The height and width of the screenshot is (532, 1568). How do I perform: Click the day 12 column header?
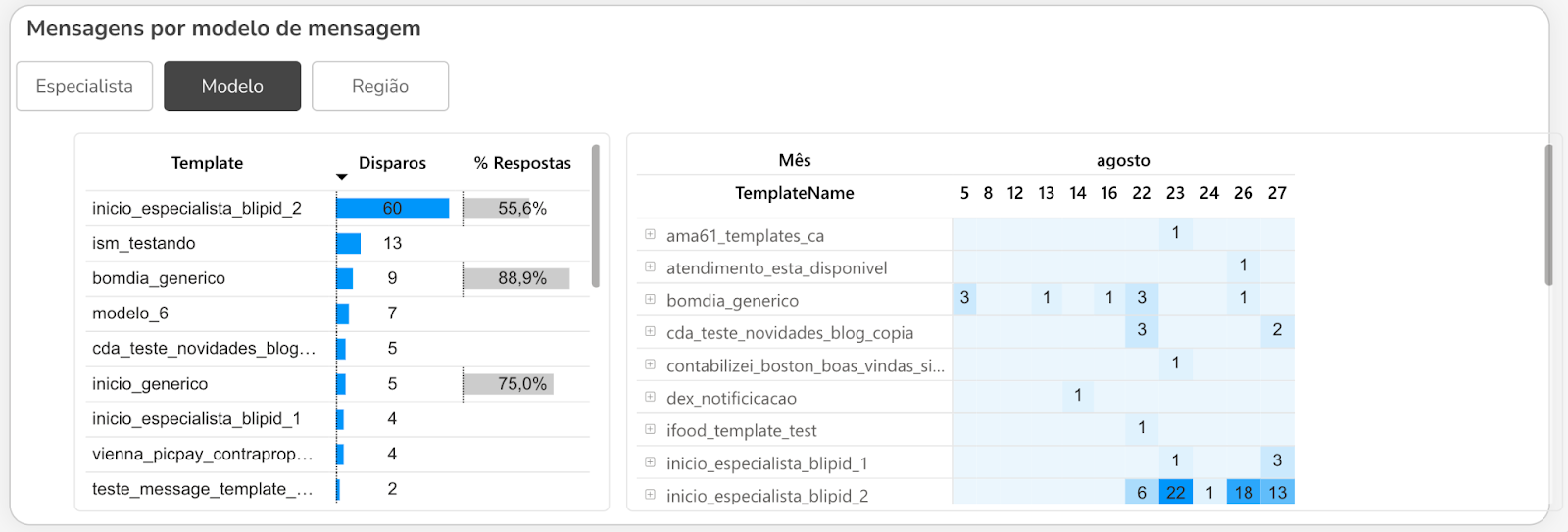click(1015, 193)
